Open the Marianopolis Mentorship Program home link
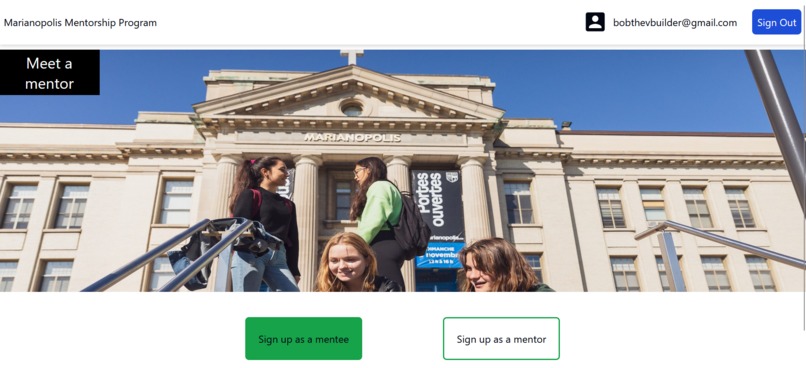The width and height of the screenshot is (806, 368). [80, 23]
